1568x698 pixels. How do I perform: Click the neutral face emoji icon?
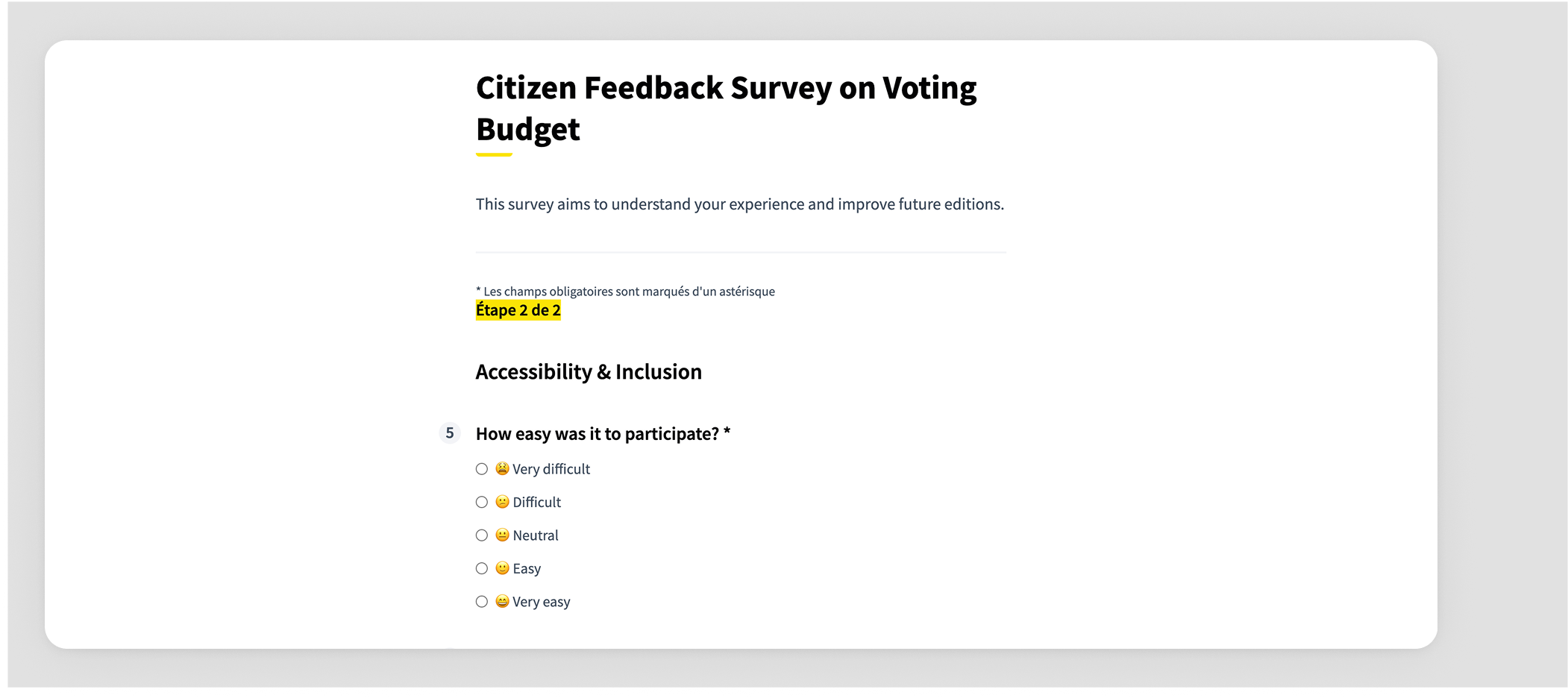point(503,535)
